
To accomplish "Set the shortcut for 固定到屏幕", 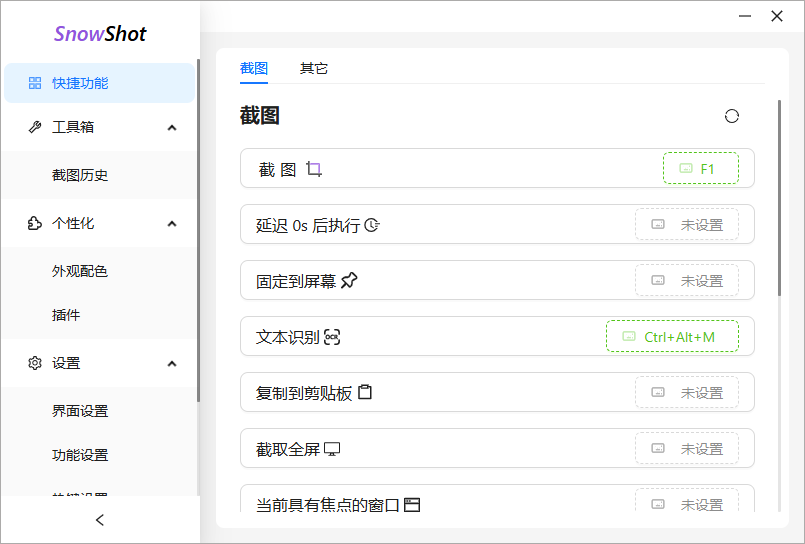I will (x=686, y=281).
